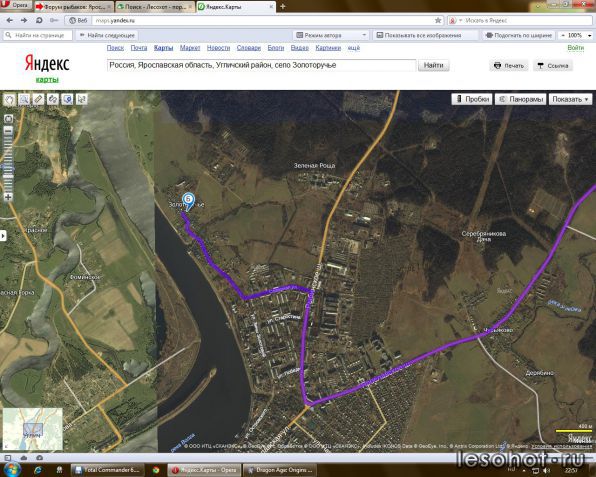The image size is (596, 477).
Task: Select the Яндекс.Карты tab
Action: click(x=236, y=6)
